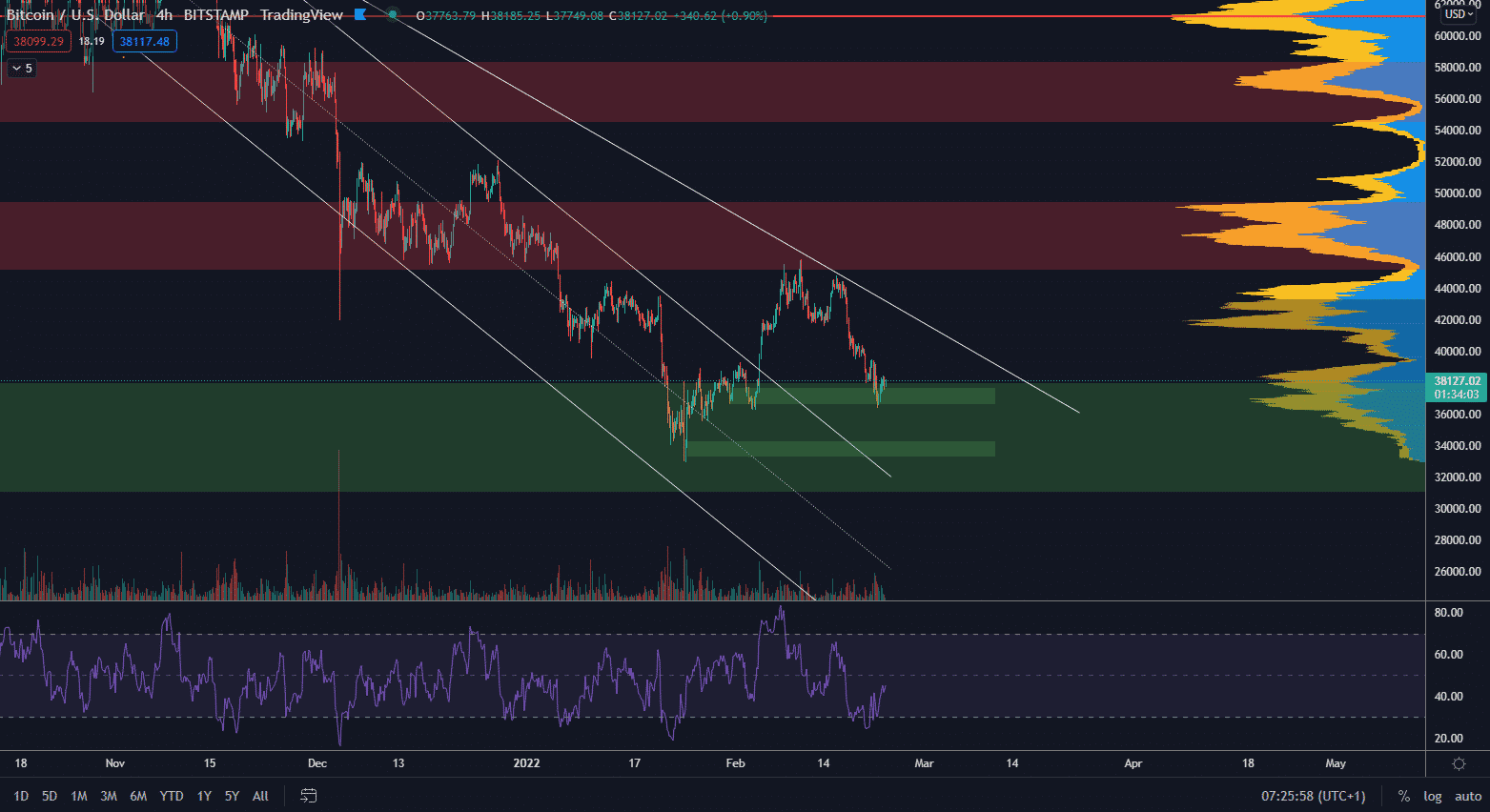Open timezone menu showing UTC+1

(x=1313, y=796)
